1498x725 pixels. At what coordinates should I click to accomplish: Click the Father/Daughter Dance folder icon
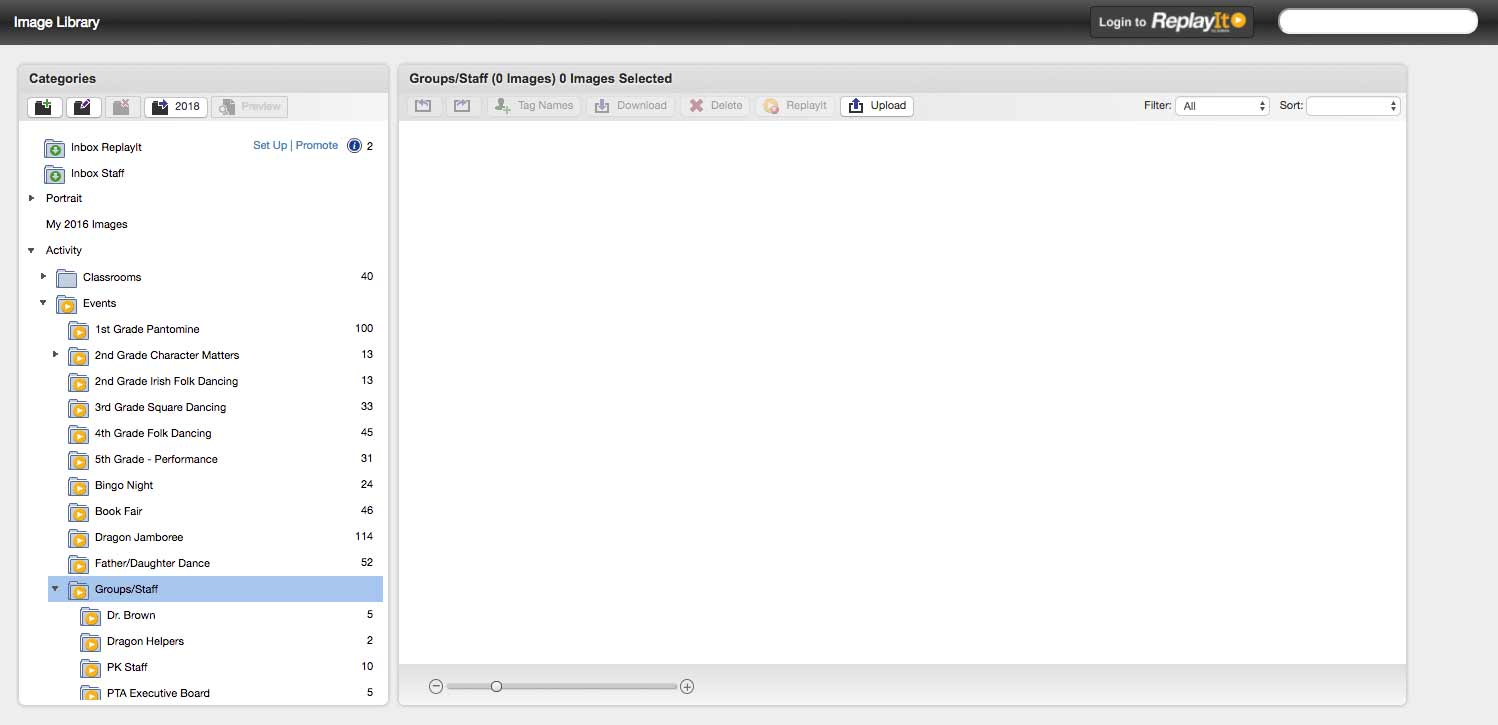pos(79,564)
